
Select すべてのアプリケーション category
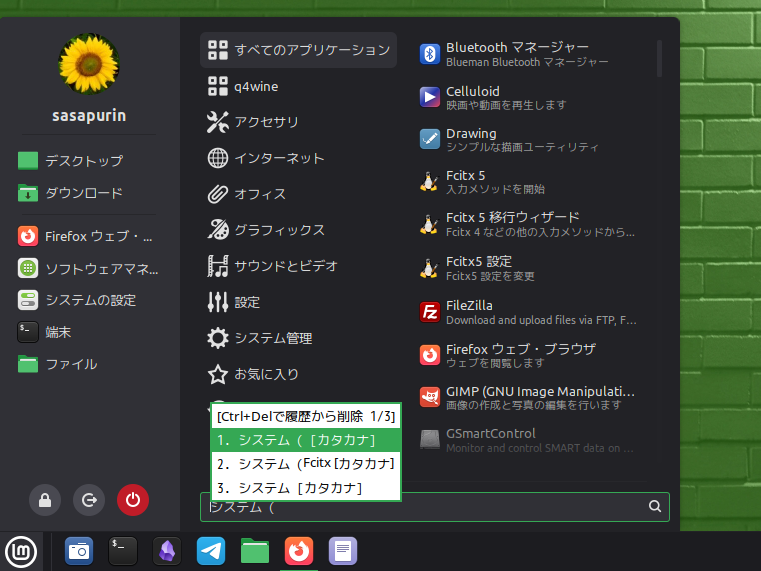[299, 50]
